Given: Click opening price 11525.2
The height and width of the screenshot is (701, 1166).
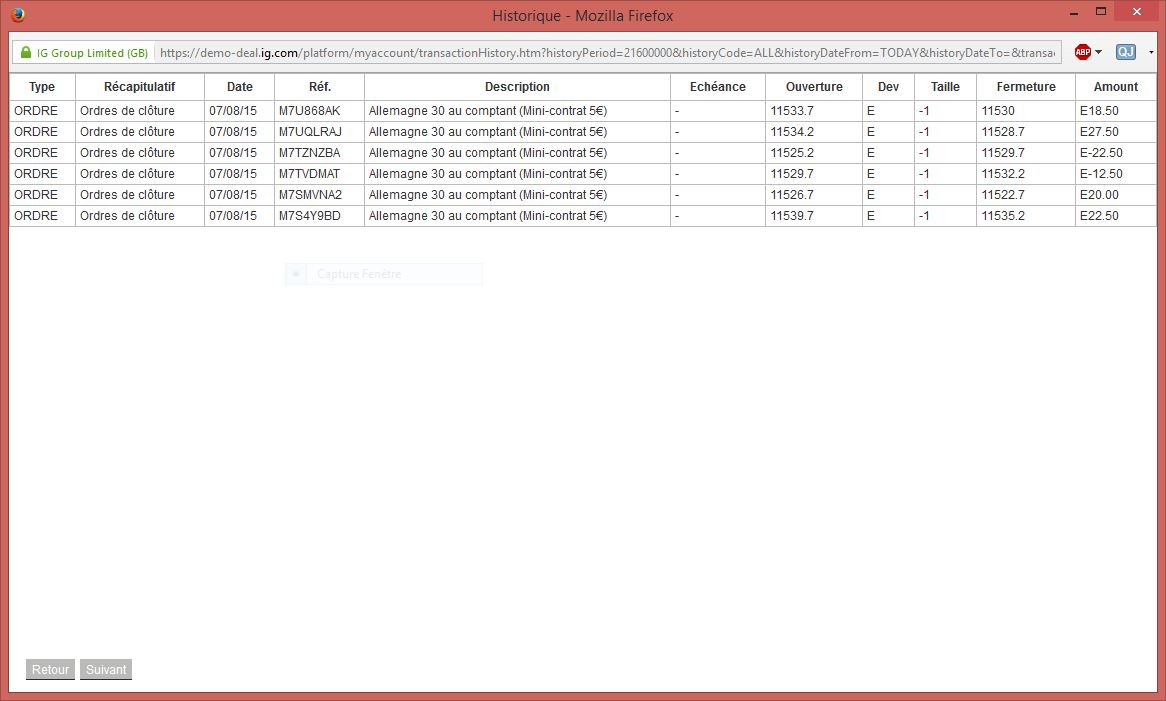Looking at the screenshot, I should tap(792, 152).
